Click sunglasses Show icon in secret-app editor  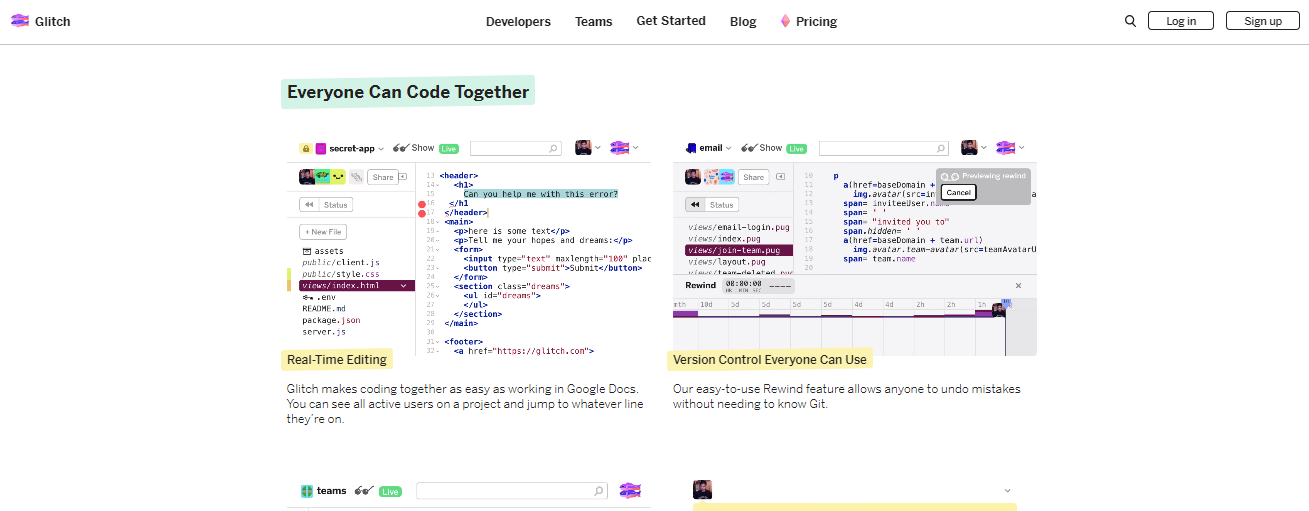(401, 148)
